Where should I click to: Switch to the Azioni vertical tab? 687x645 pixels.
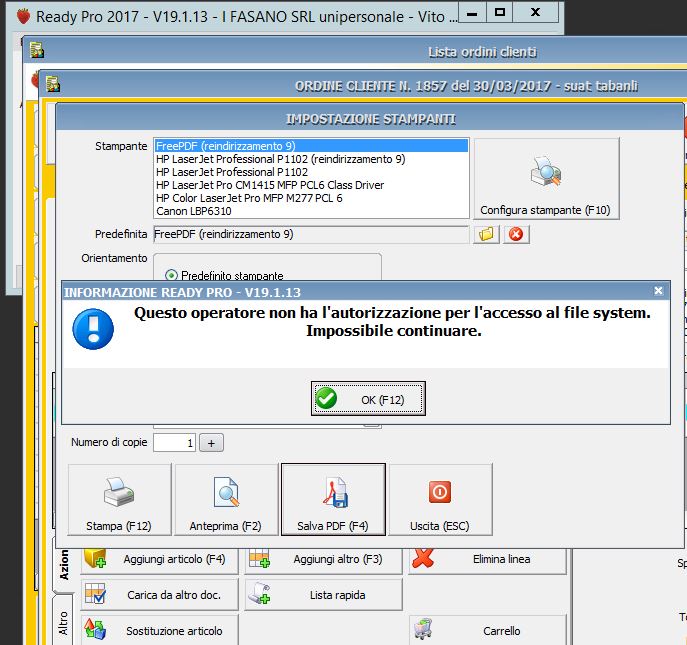[64, 565]
